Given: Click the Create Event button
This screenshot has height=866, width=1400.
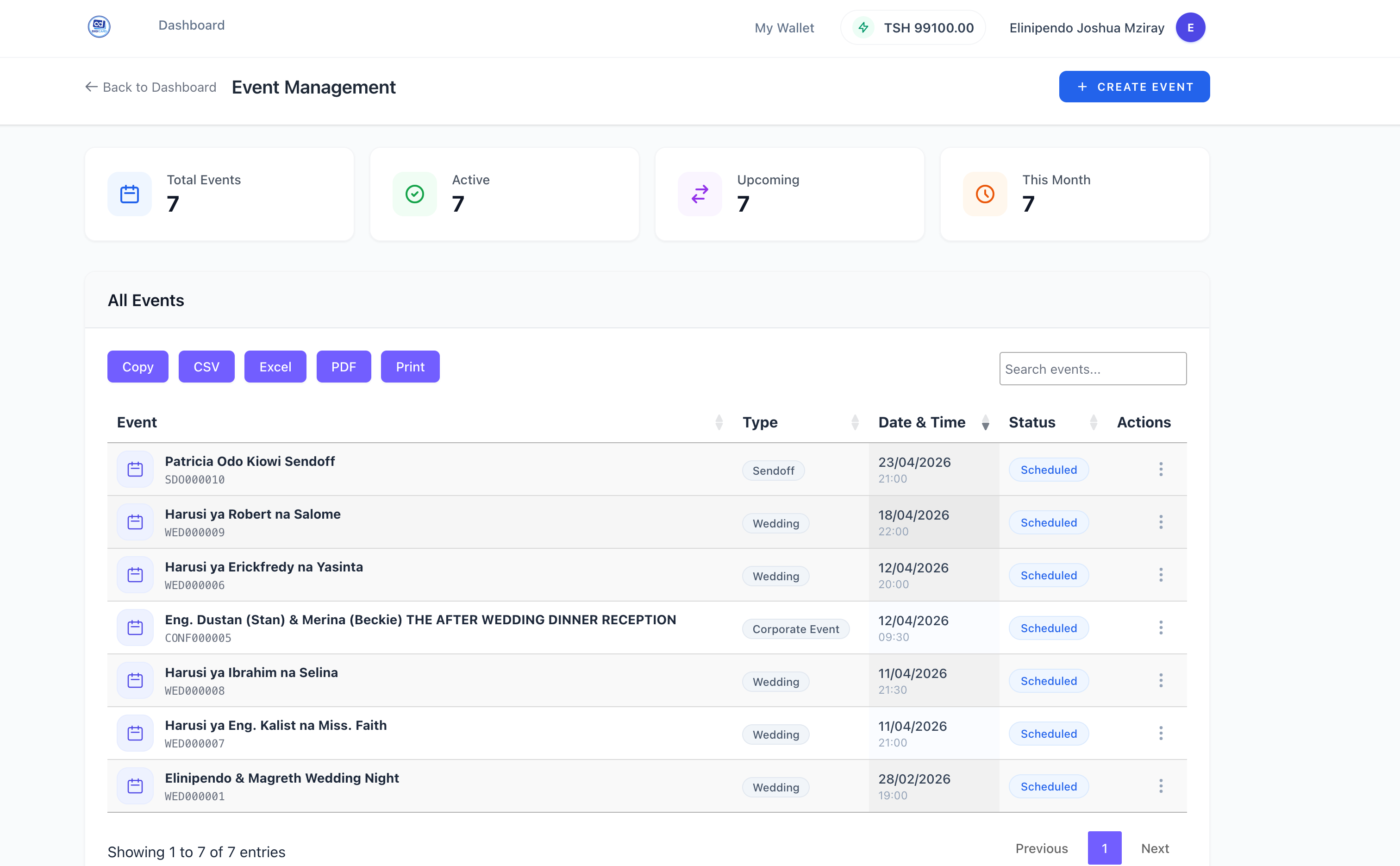Looking at the screenshot, I should pos(1134,87).
